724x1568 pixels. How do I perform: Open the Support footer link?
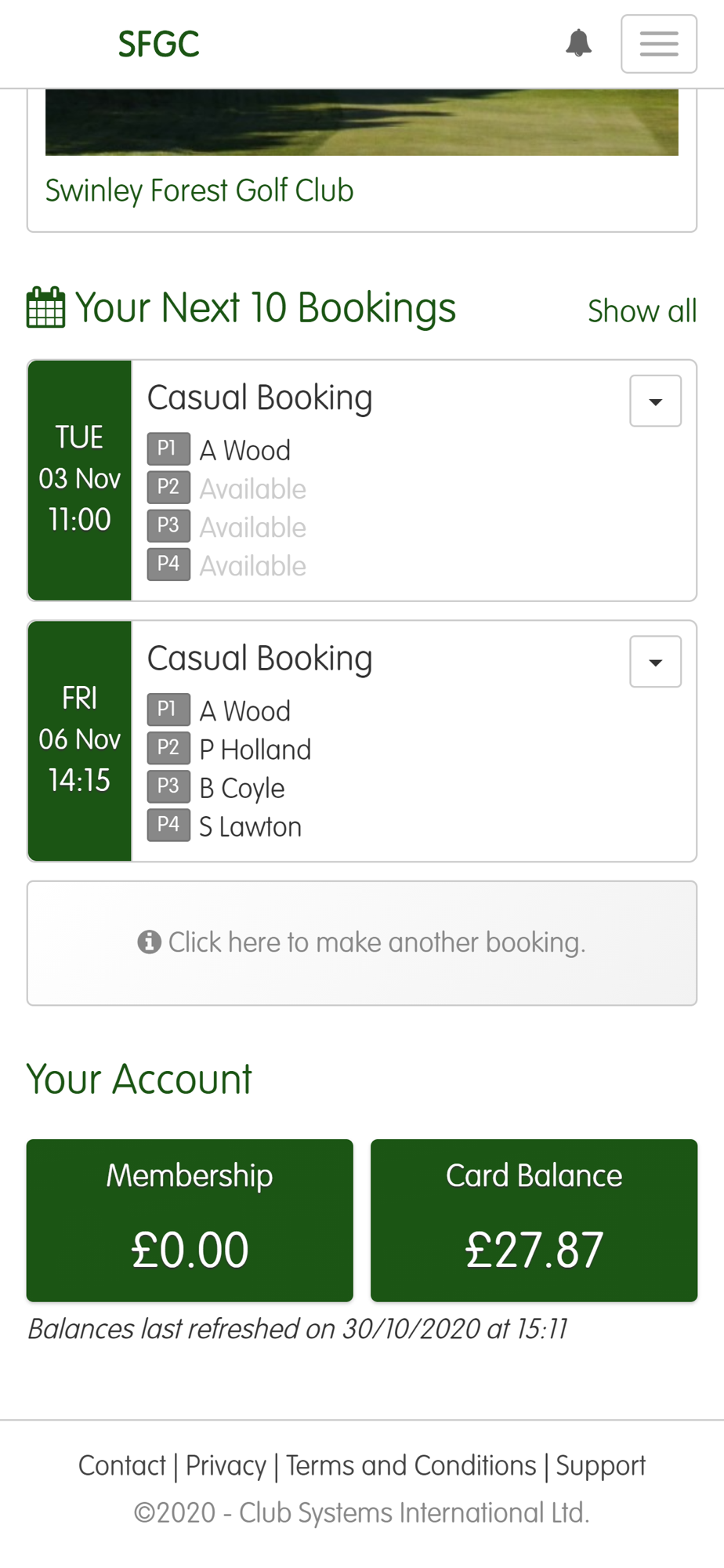600,1465
